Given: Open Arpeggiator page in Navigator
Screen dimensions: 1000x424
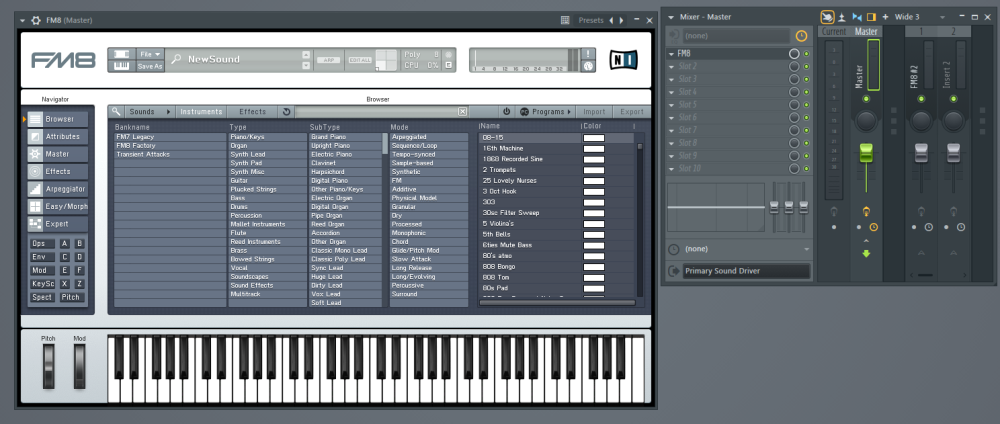Looking at the screenshot, I should 57,189.
